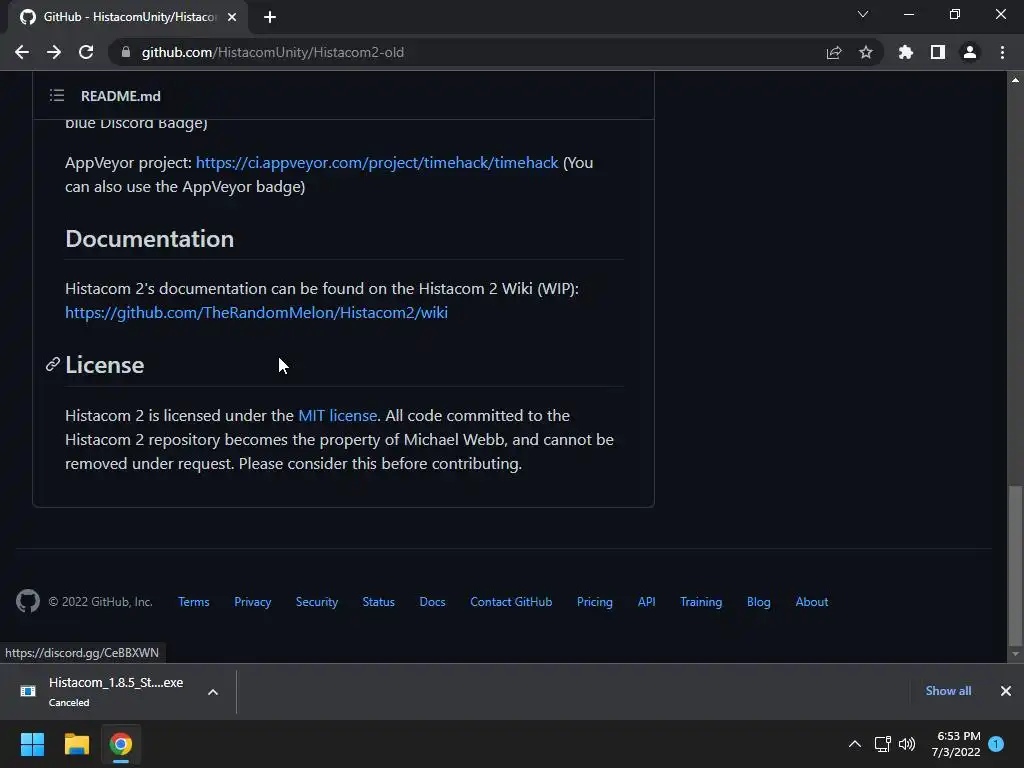Open the Terms footer link
This screenshot has width=1024, height=768.
[194, 601]
